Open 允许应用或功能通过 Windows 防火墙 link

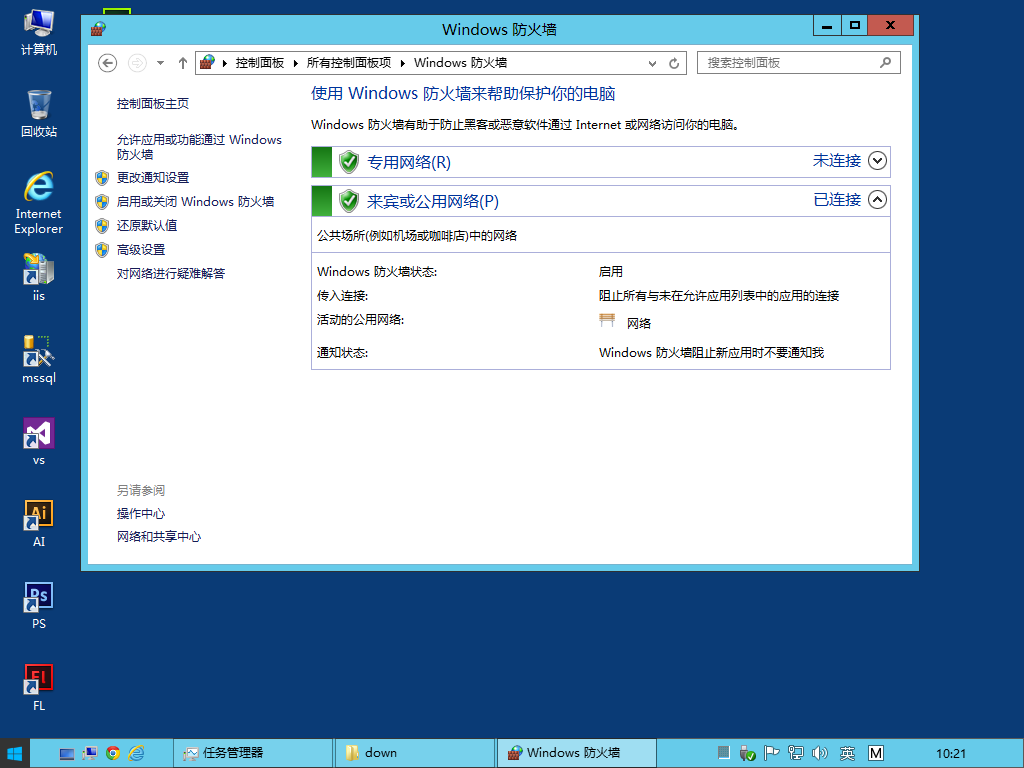pyautogui.click(x=199, y=147)
